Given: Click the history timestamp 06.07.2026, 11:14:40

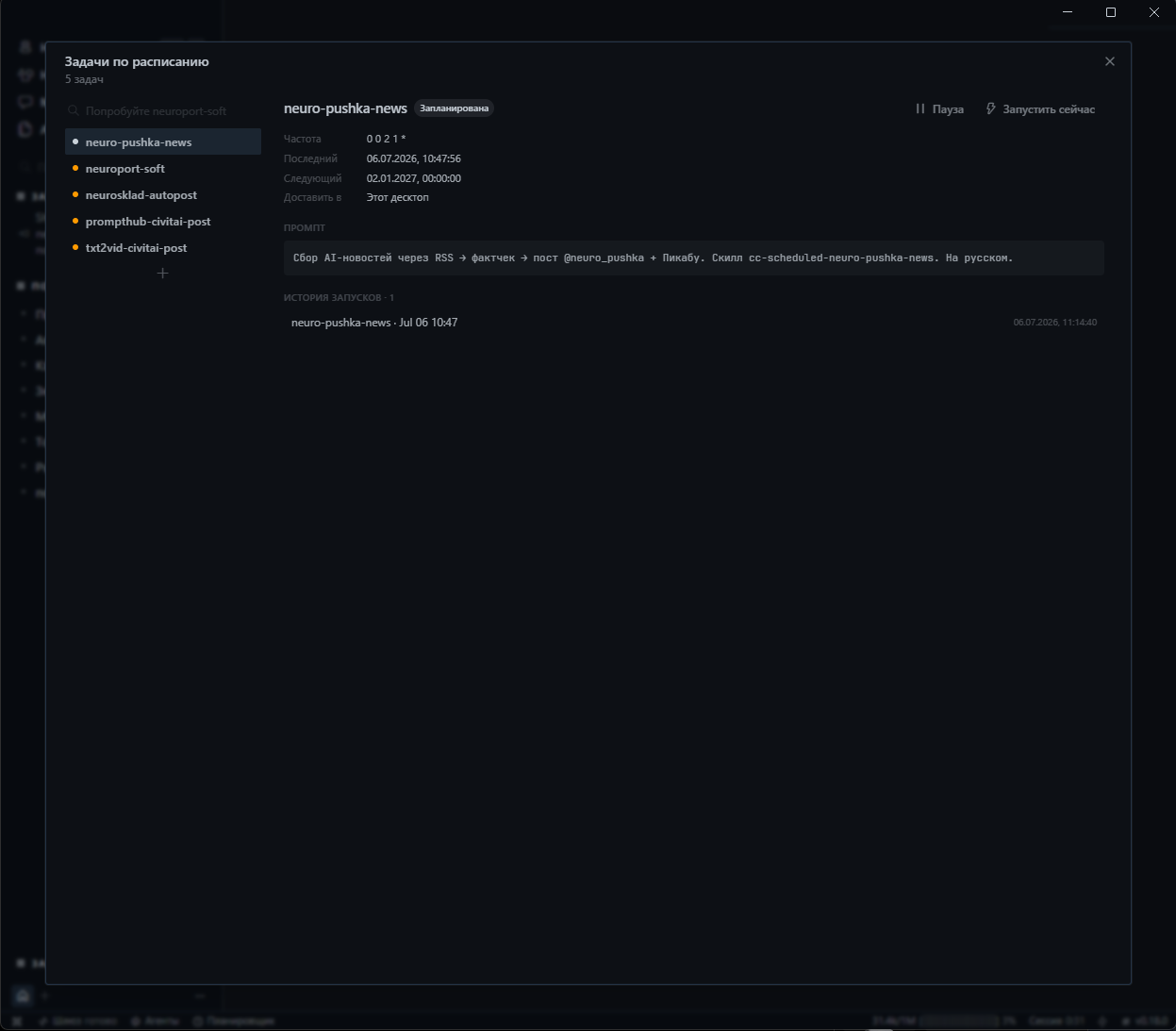Looking at the screenshot, I should [x=1054, y=323].
